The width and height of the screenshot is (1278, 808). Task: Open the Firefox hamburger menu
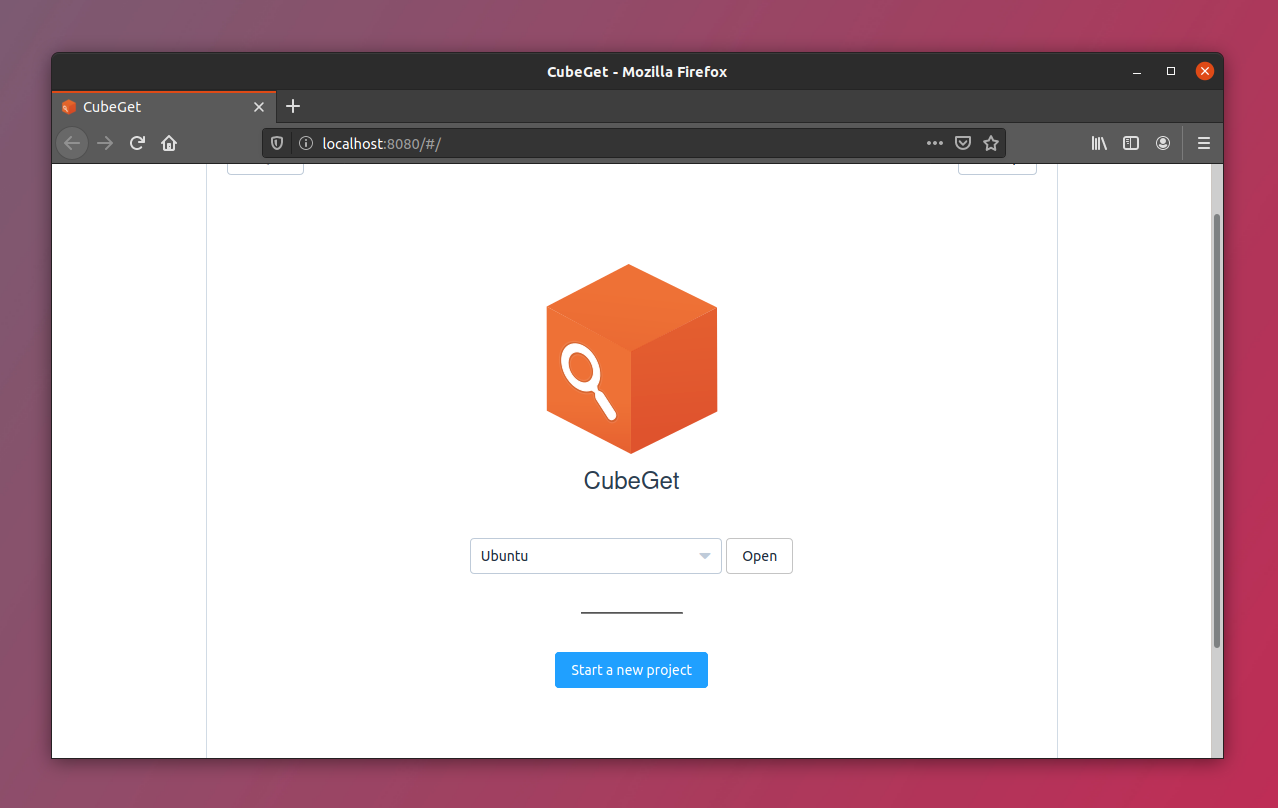click(1203, 143)
